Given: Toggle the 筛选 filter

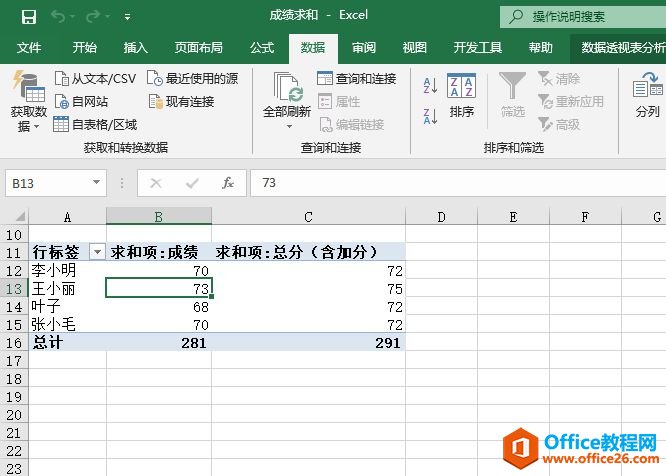Looking at the screenshot, I should pyautogui.click(x=513, y=96).
